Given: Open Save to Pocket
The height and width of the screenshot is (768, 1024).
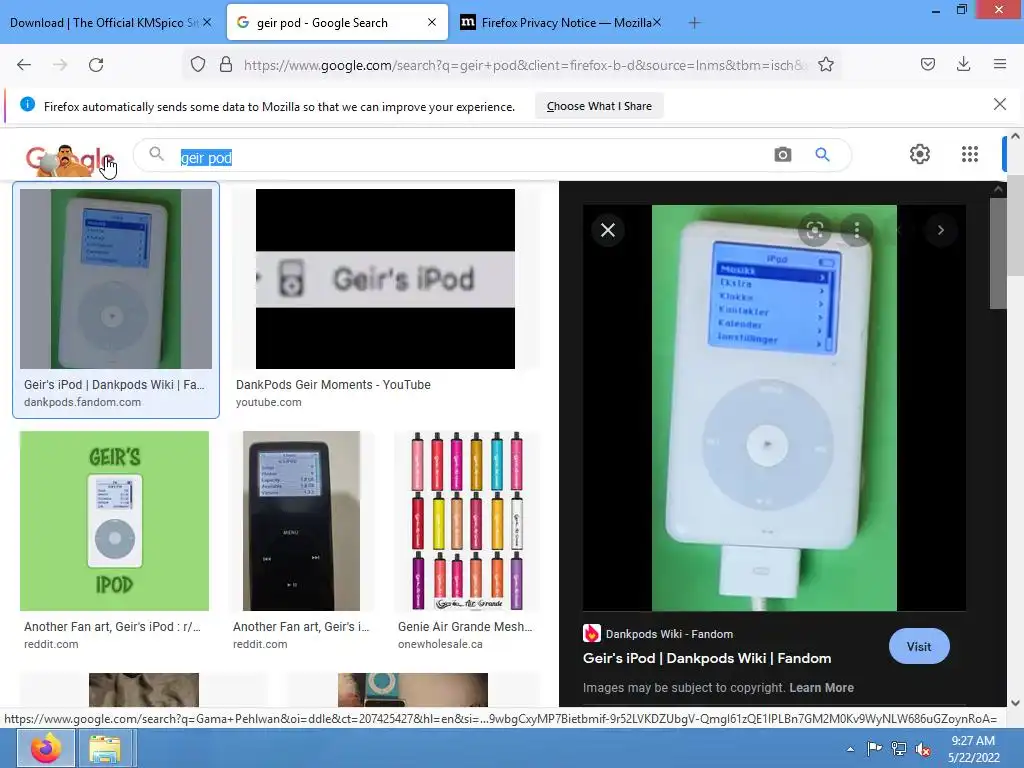Looking at the screenshot, I should point(928,64).
